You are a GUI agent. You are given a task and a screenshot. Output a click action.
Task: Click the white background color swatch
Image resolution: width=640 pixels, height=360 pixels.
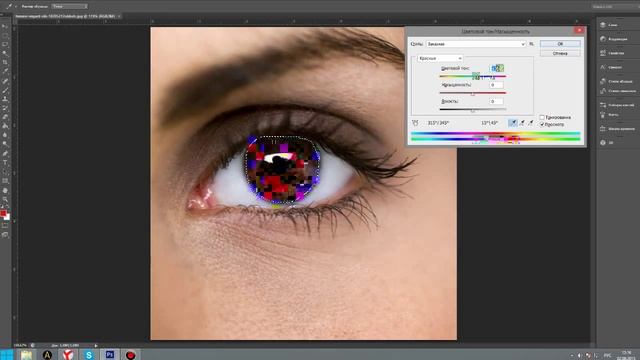click(x=7, y=218)
